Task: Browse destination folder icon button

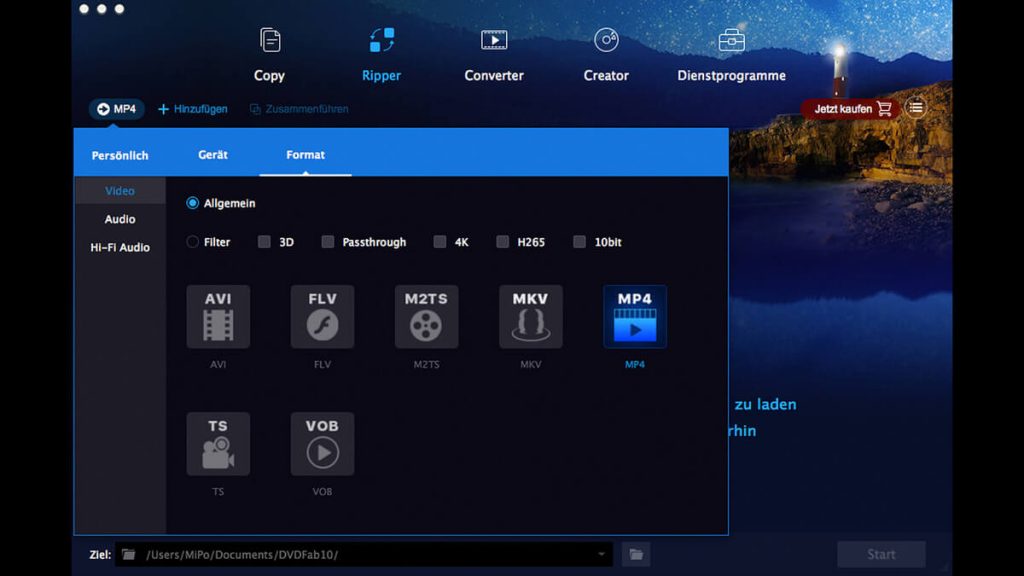Action: click(x=635, y=554)
